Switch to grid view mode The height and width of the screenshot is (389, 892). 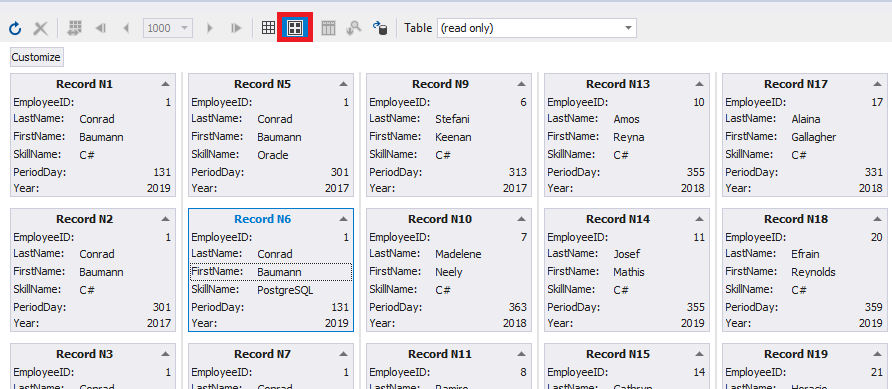269,28
